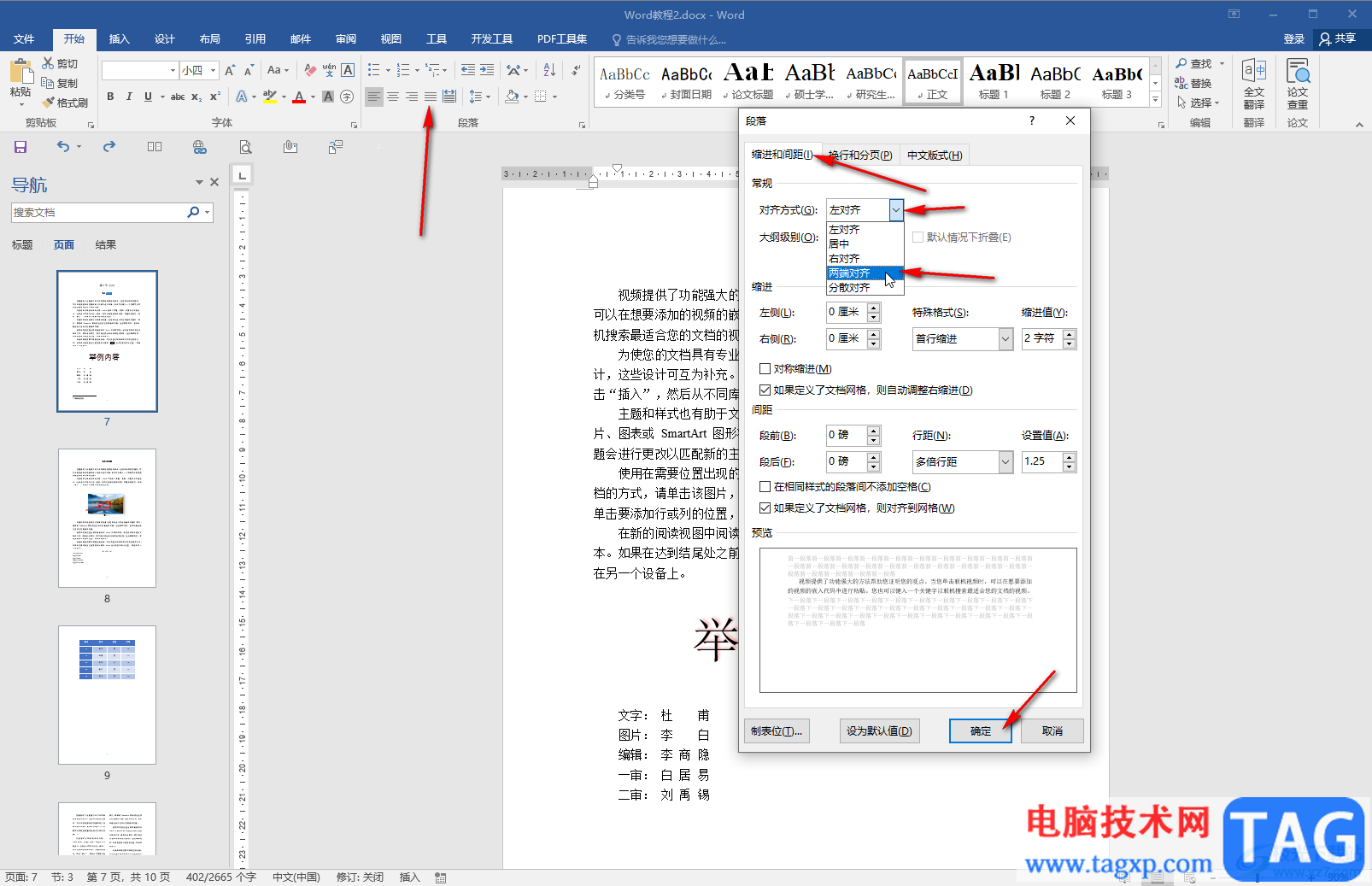The height and width of the screenshot is (886, 1372).
Task: Open search options dropdown in navigation
Action: (x=208, y=212)
